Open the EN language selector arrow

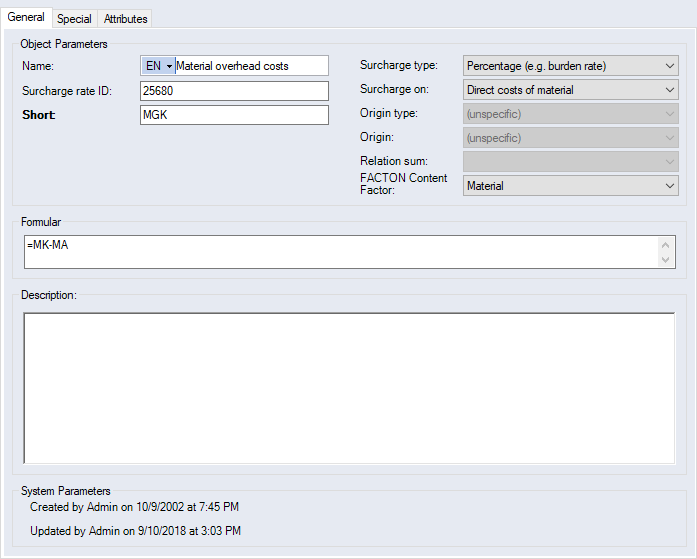coord(169,66)
